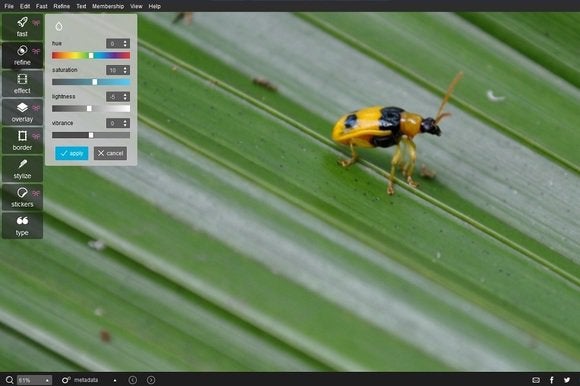580x386 pixels.
Task: Click the metadata label
Action: (86, 380)
